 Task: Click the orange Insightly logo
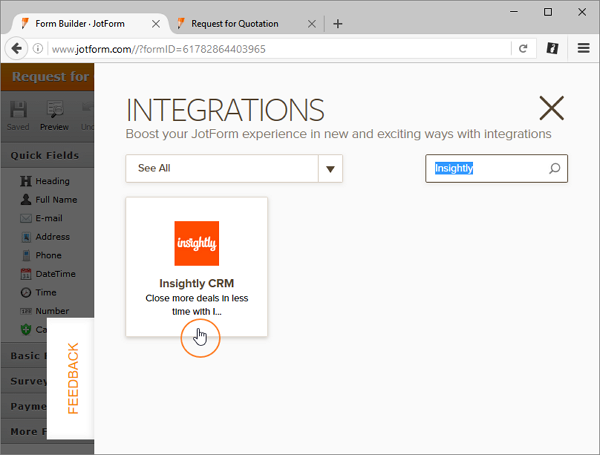196,243
